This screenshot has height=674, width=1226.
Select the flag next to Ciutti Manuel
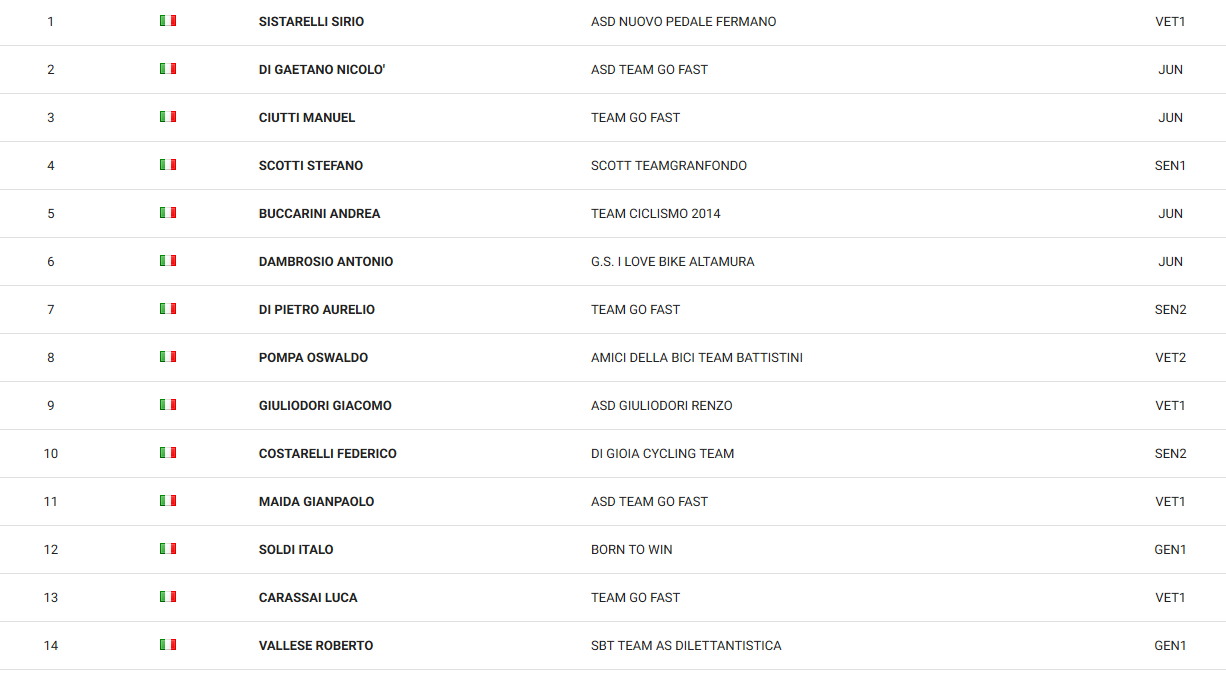point(168,117)
